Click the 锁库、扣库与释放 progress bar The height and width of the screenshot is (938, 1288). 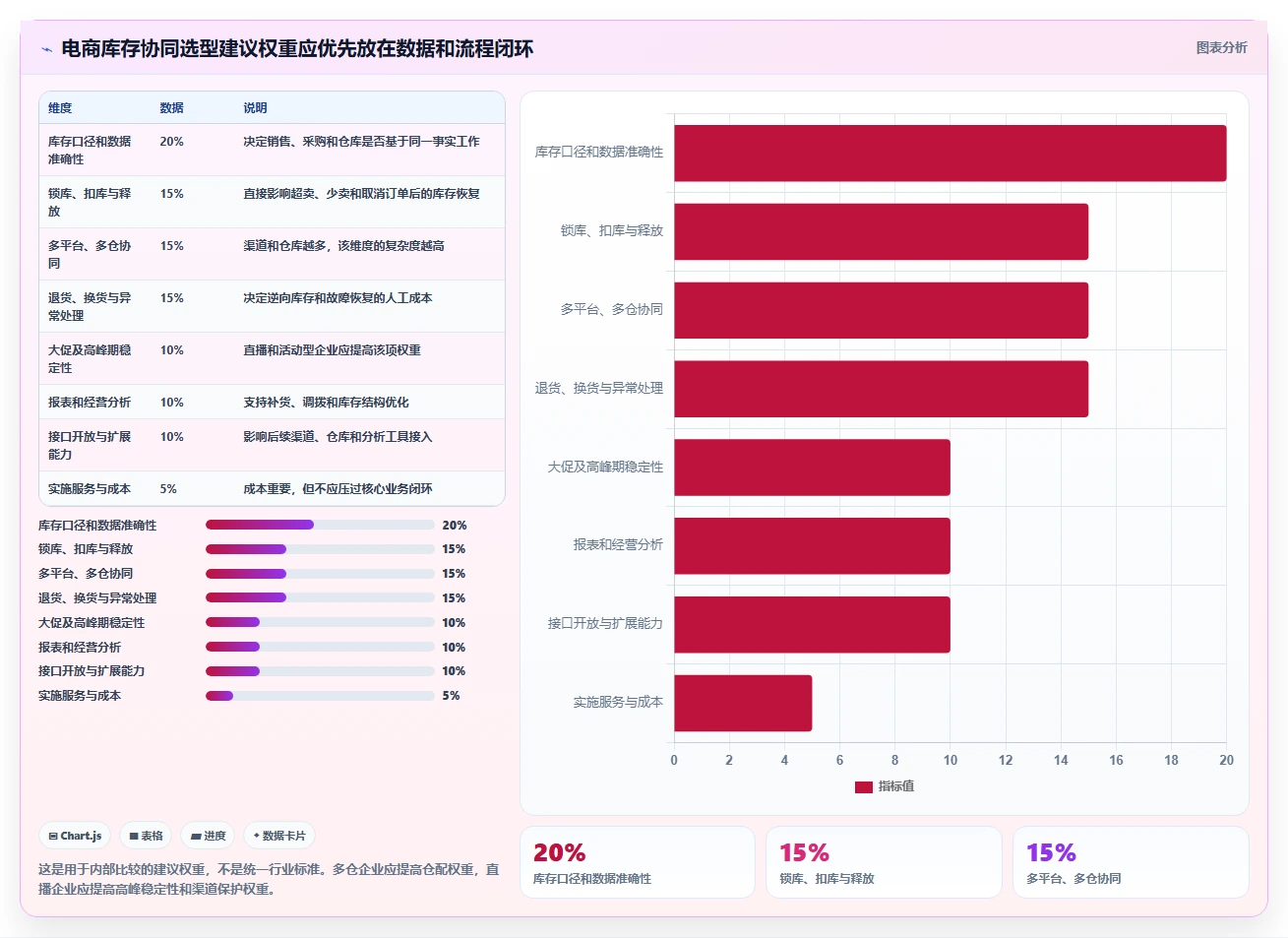click(x=320, y=549)
